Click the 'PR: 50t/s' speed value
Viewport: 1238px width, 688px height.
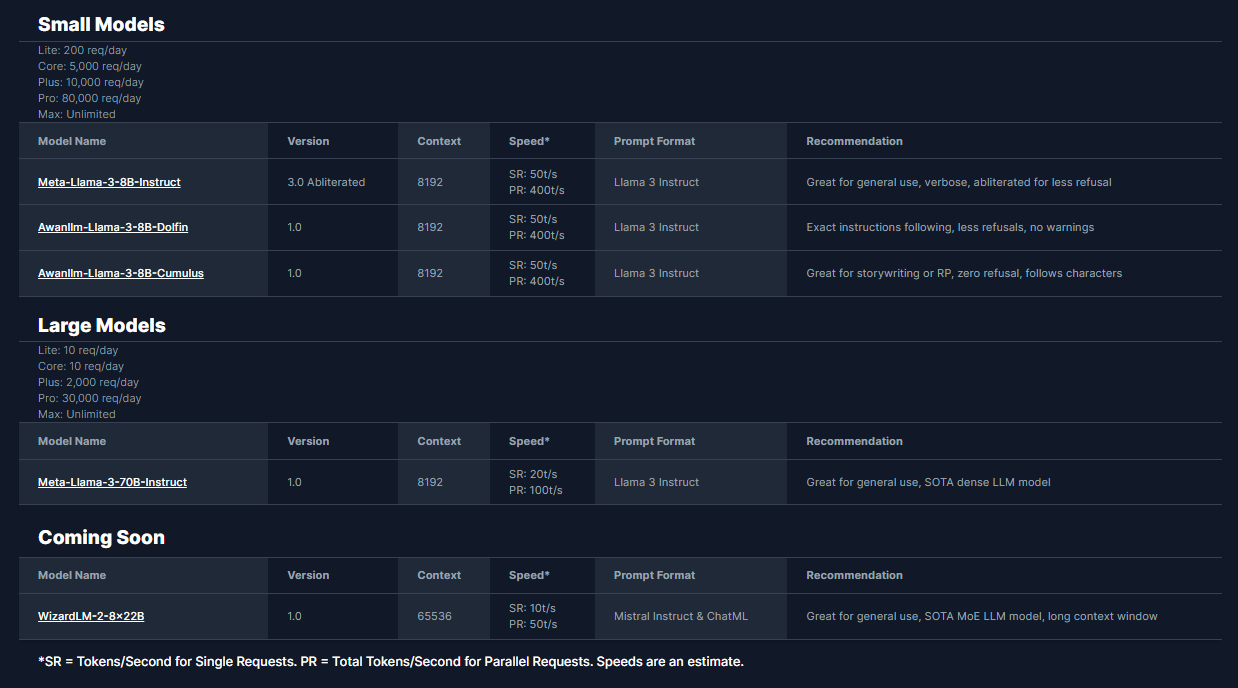(x=533, y=624)
